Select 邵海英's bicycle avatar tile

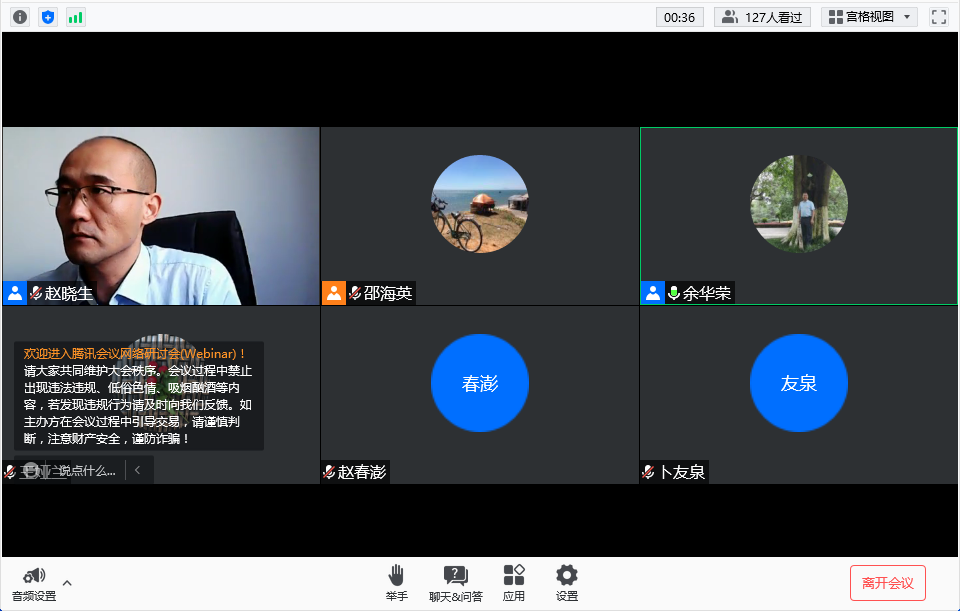(x=479, y=204)
